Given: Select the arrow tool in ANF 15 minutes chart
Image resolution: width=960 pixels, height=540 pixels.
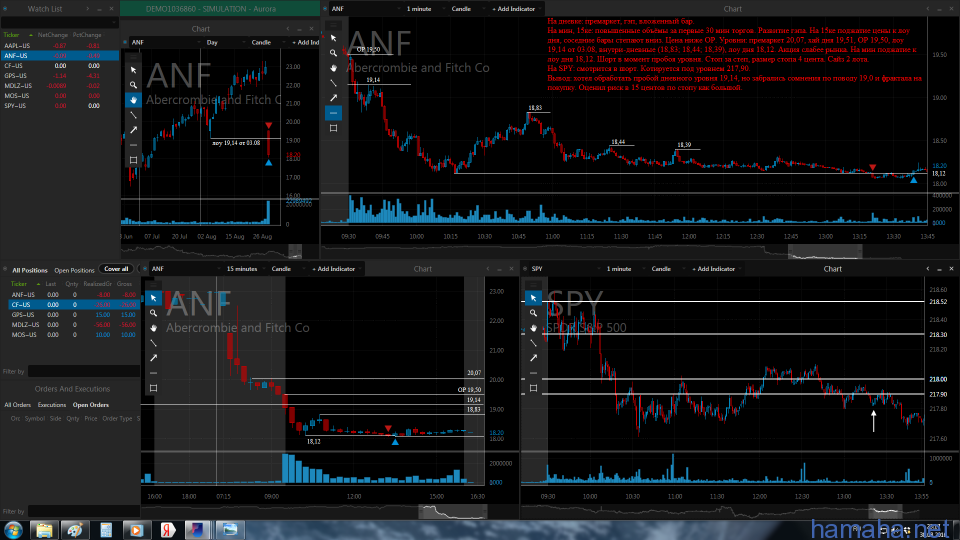Looking at the screenshot, I should (153, 358).
